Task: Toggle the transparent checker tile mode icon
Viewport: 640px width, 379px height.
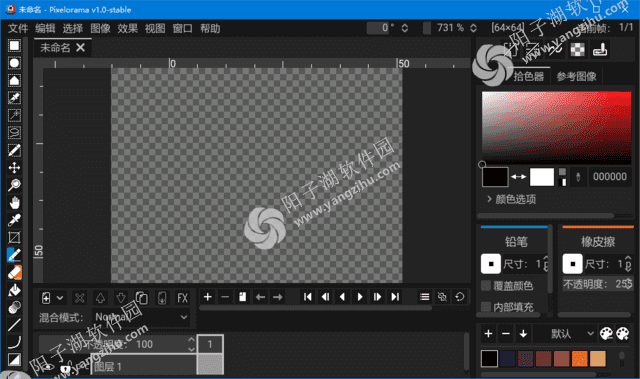Action: click(x=577, y=50)
